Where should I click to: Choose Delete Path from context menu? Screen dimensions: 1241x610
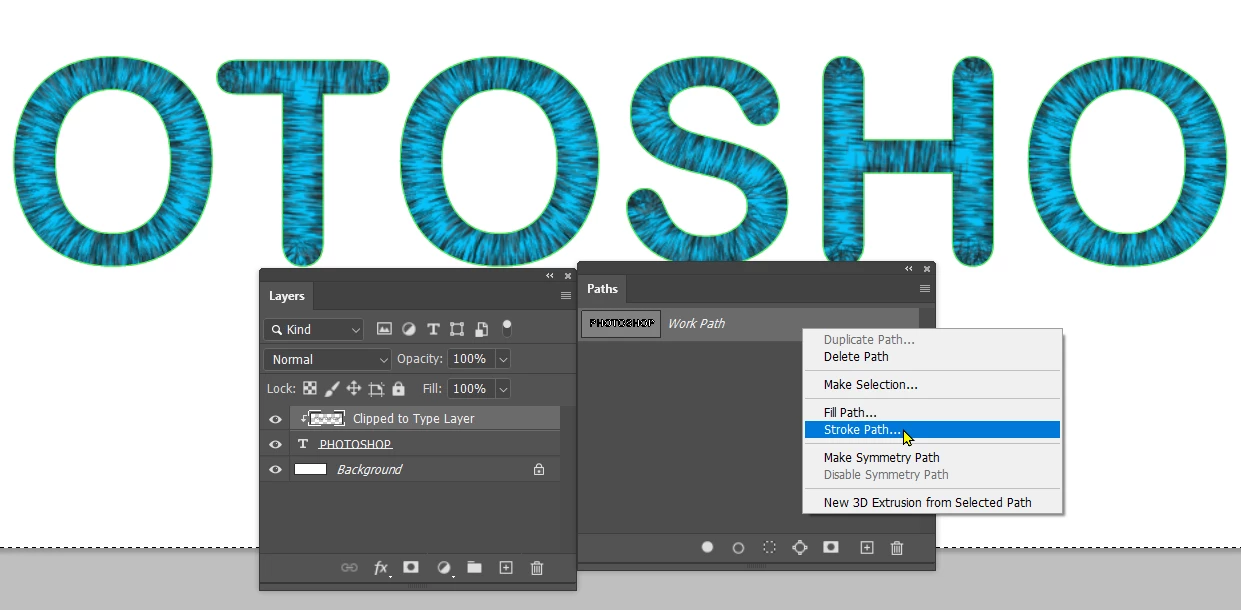coord(932,356)
